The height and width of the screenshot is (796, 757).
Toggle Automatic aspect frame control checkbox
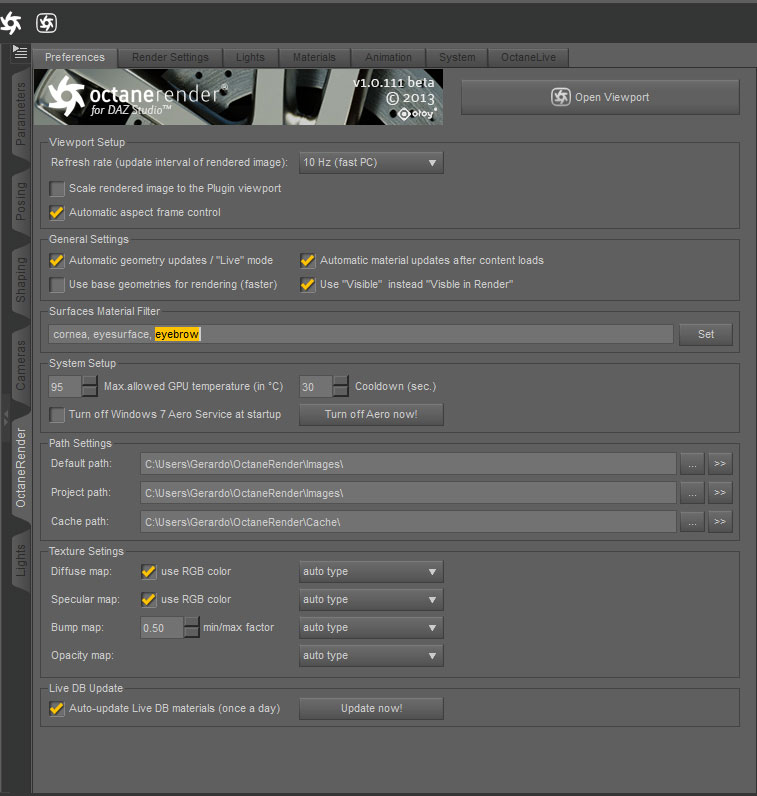point(57,213)
